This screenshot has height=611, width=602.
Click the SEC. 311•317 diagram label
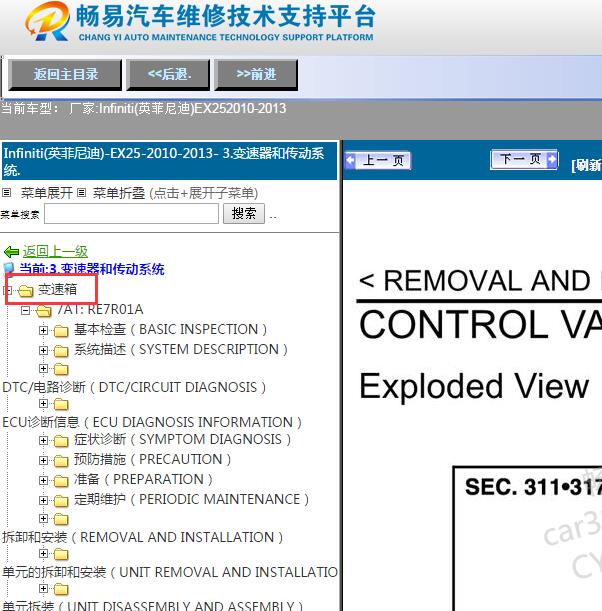tap(533, 487)
